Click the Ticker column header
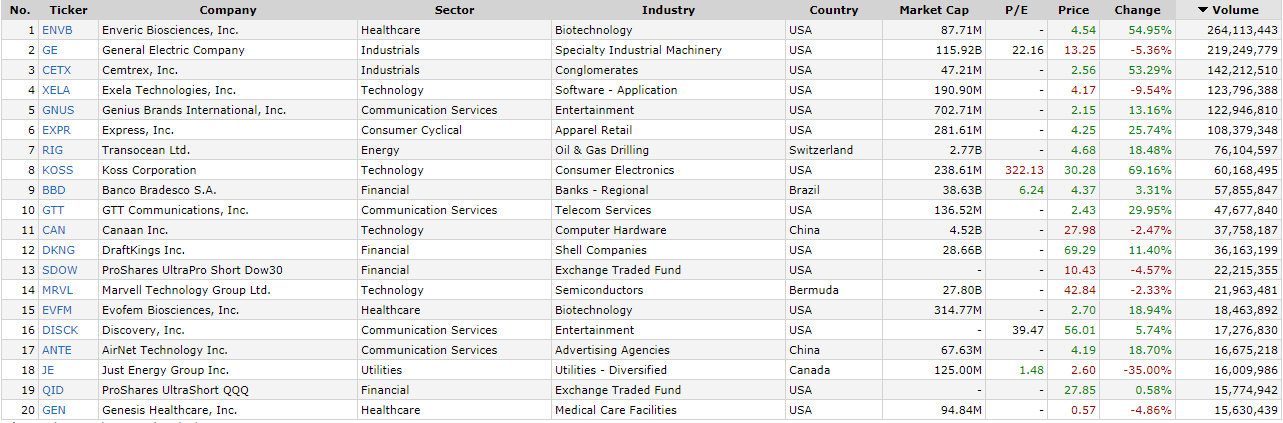1283x423 pixels. [x=69, y=10]
